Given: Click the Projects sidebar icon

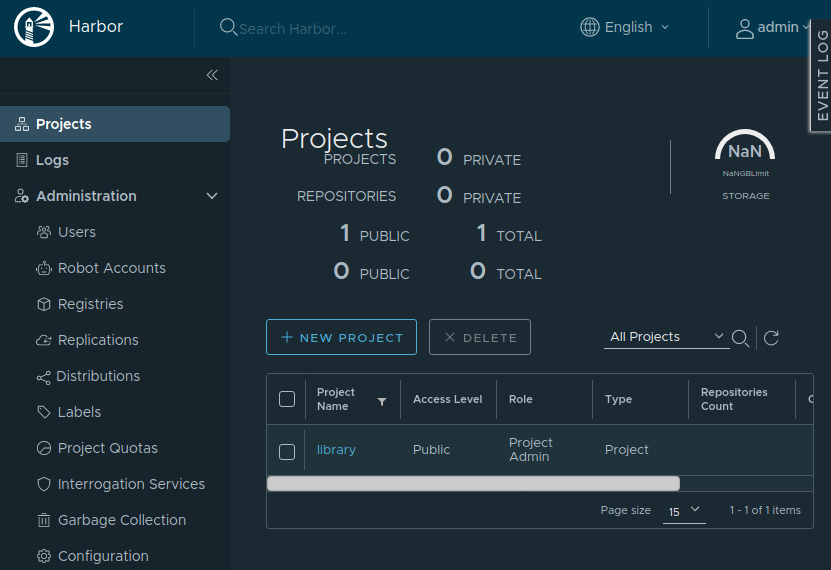Looking at the screenshot, I should pyautogui.click(x=22, y=124).
